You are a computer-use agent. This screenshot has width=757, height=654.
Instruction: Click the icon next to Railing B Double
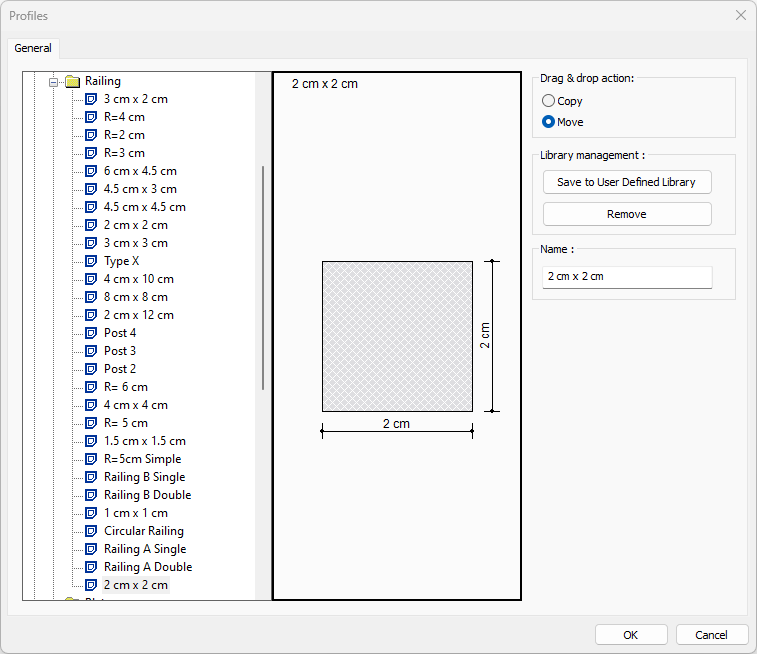91,495
